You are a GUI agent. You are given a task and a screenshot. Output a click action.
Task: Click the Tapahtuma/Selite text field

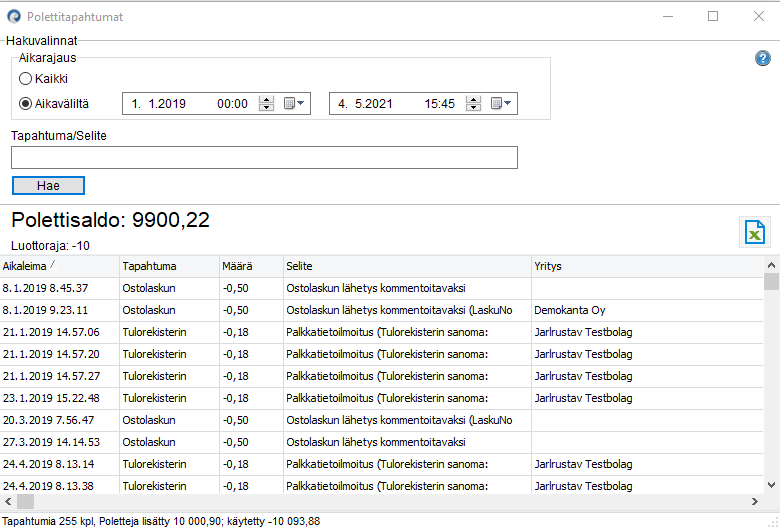point(264,158)
